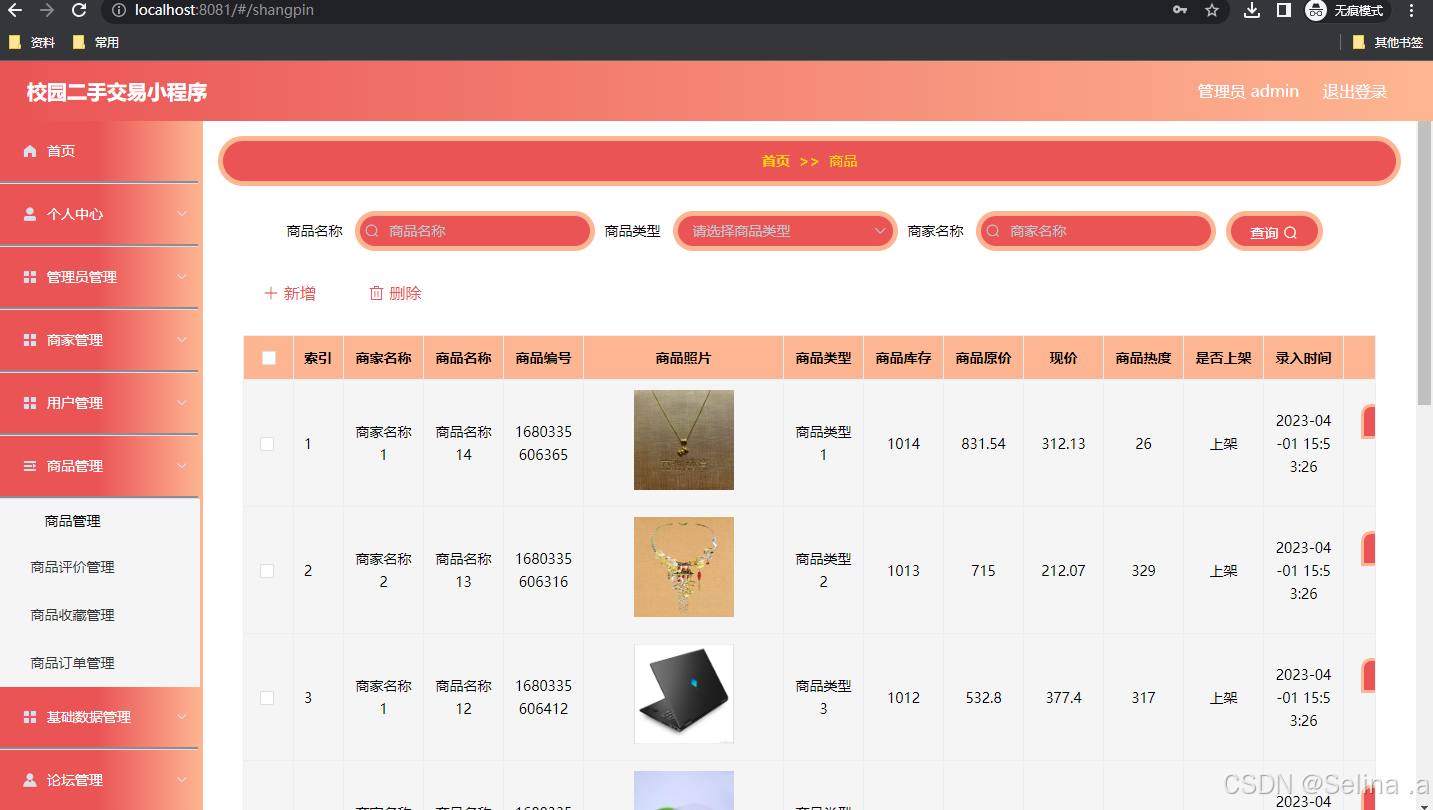This screenshot has width=1433, height=810.
Task: Expand 管理员管理 using its chevron
Action: 182,277
